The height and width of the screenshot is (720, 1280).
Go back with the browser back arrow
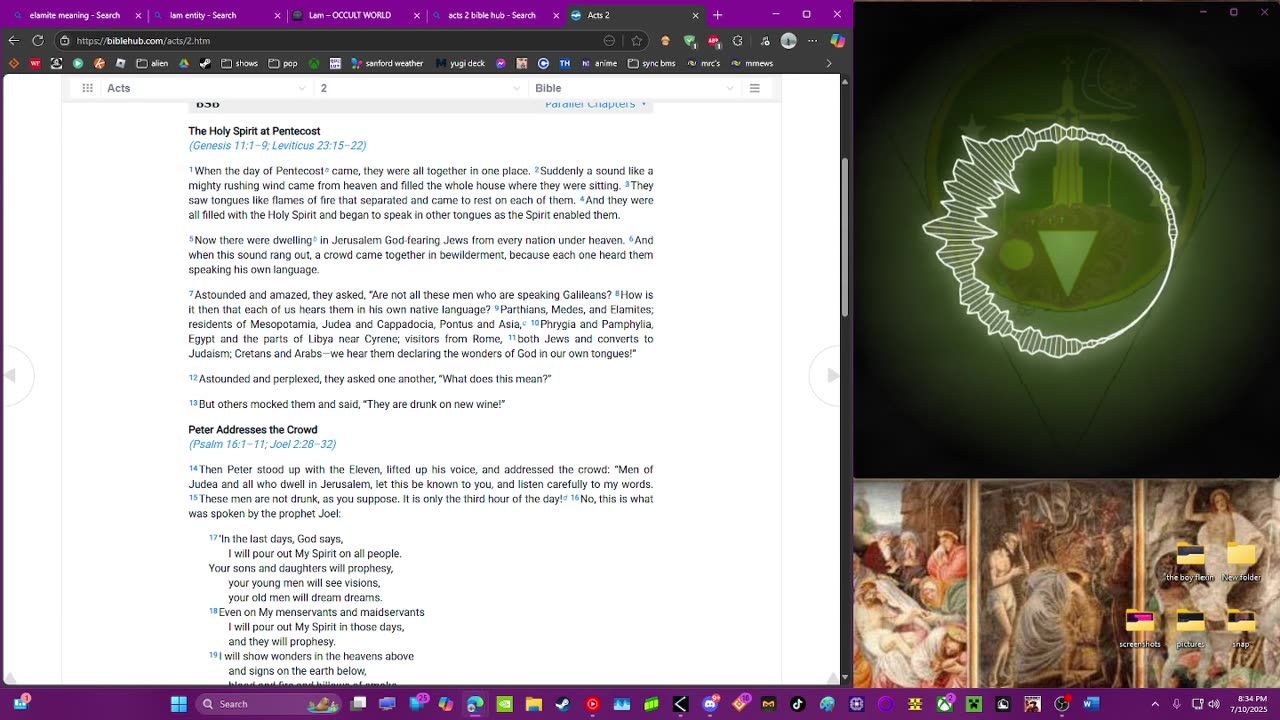coord(13,41)
